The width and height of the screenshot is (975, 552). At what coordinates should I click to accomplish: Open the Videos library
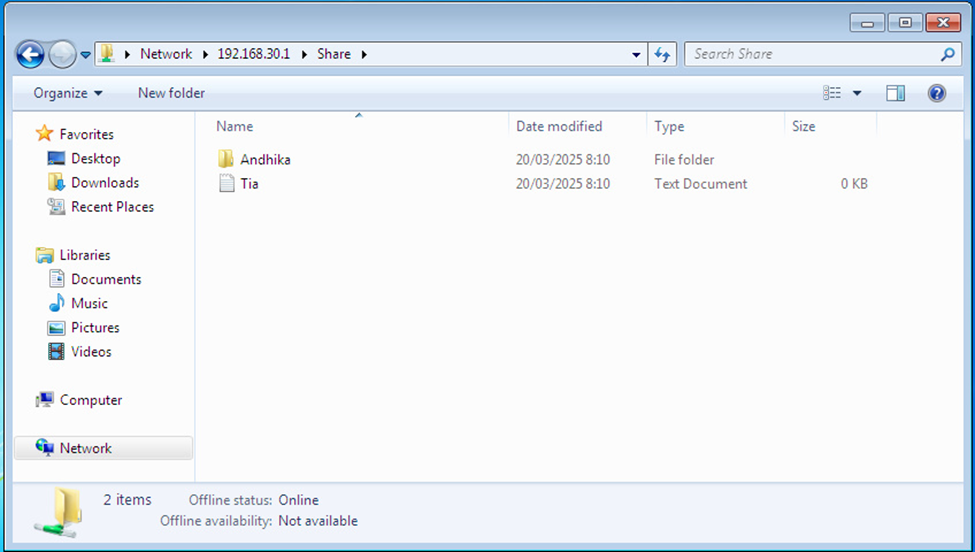click(x=91, y=352)
